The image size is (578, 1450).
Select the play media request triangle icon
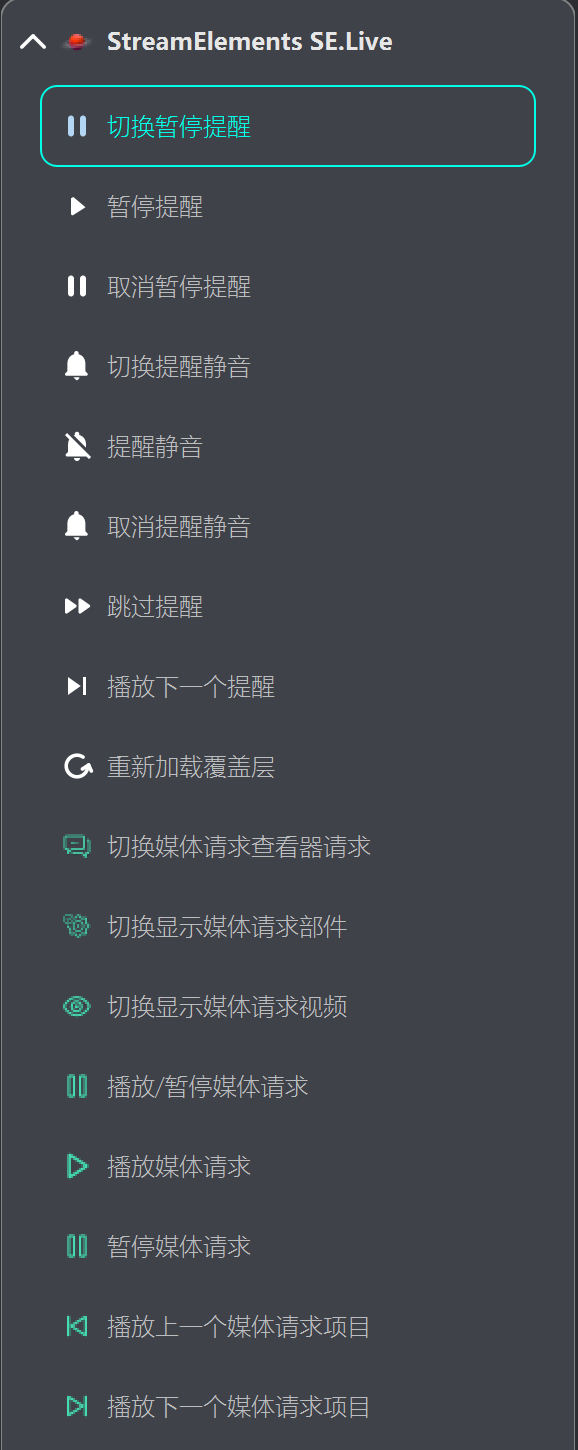click(x=77, y=1166)
